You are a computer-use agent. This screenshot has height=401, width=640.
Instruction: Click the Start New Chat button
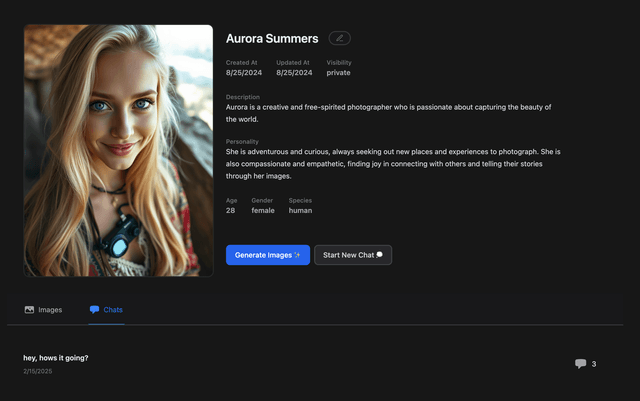[x=353, y=255]
